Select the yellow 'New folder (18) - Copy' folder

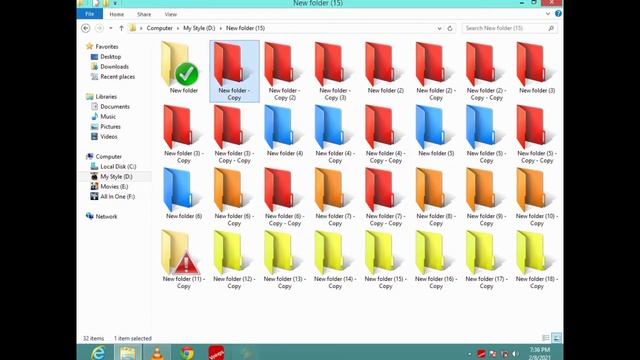click(x=536, y=253)
